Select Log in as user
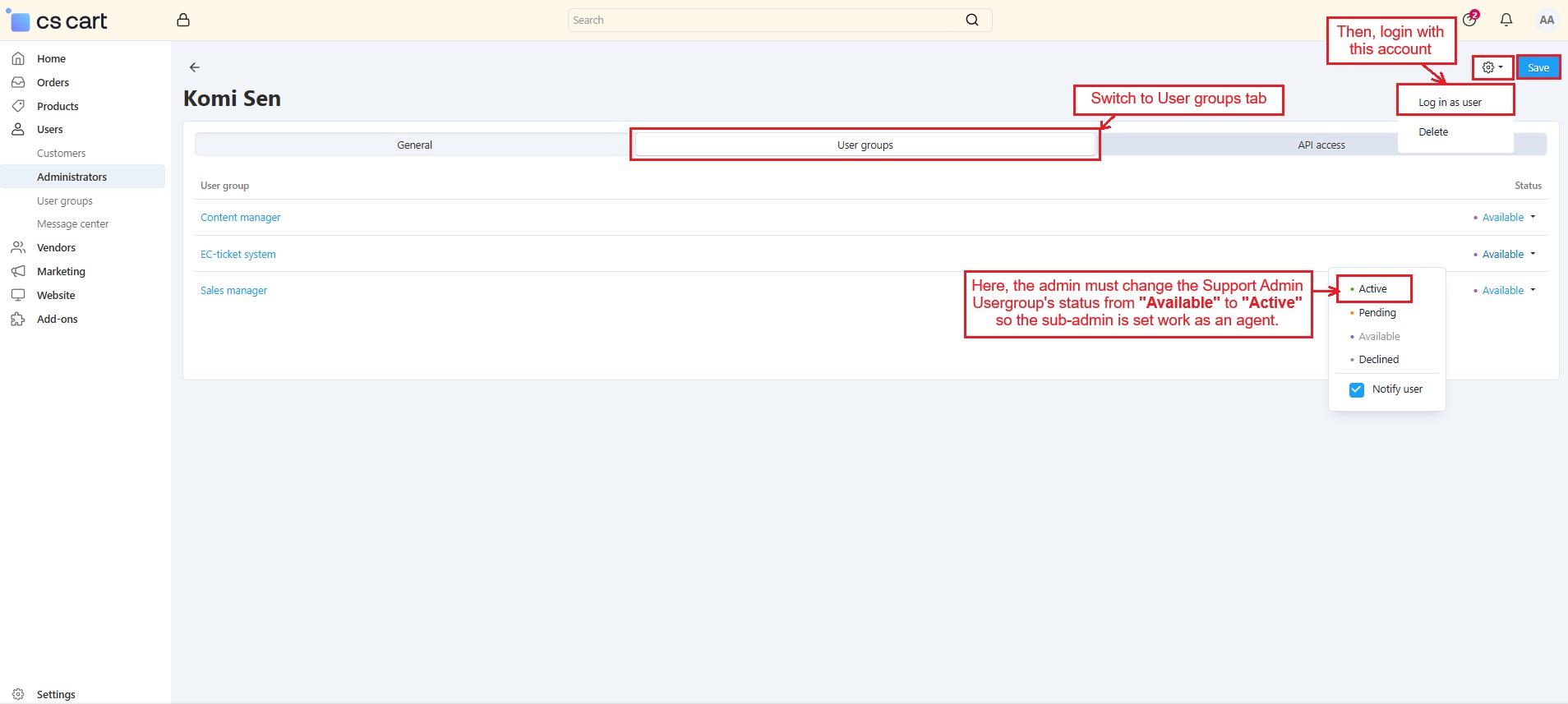The width and height of the screenshot is (1568, 704). tap(1450, 103)
